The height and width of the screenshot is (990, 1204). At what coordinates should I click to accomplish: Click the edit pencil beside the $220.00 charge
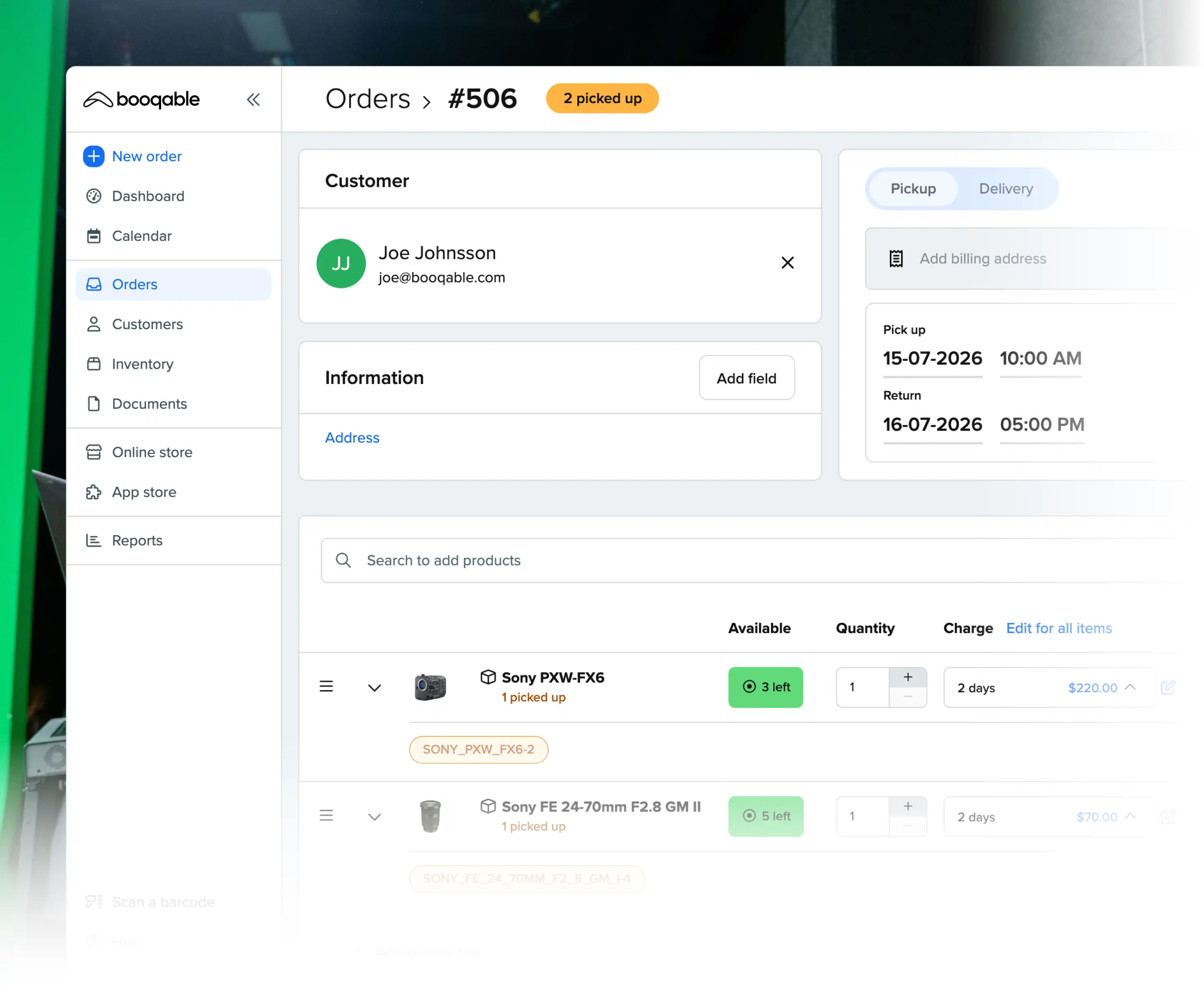pyautogui.click(x=1169, y=687)
